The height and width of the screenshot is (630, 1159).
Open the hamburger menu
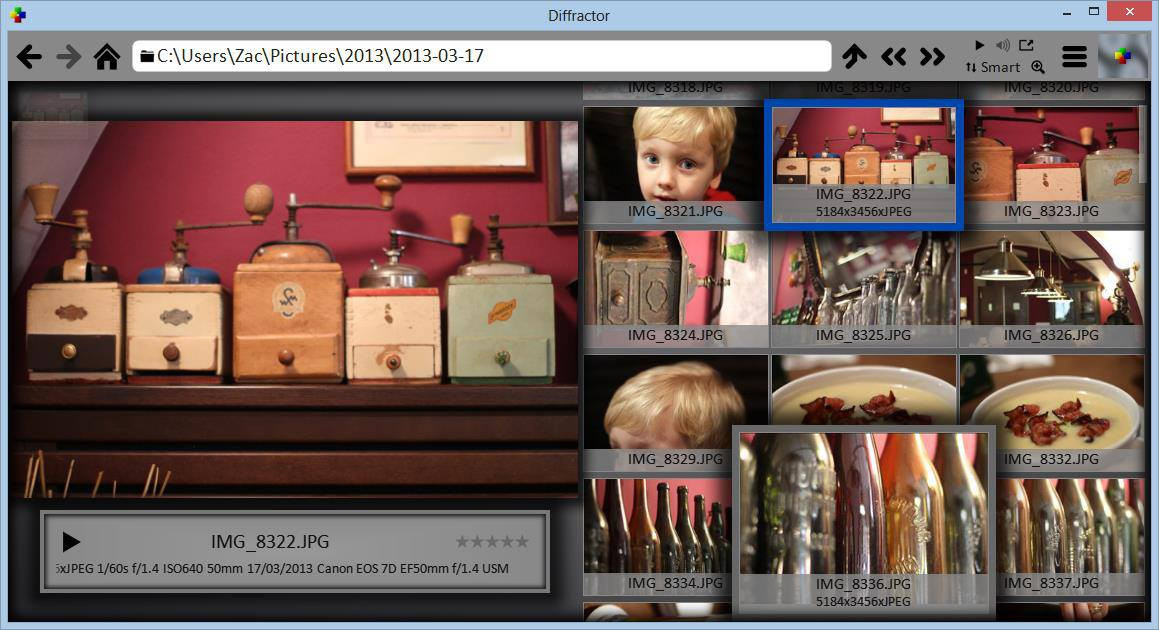click(x=1074, y=56)
